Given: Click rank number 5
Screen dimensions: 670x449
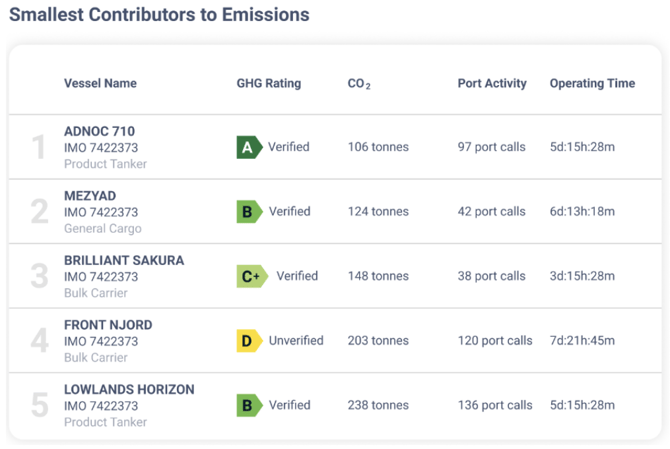Looking at the screenshot, I should click(x=39, y=405).
